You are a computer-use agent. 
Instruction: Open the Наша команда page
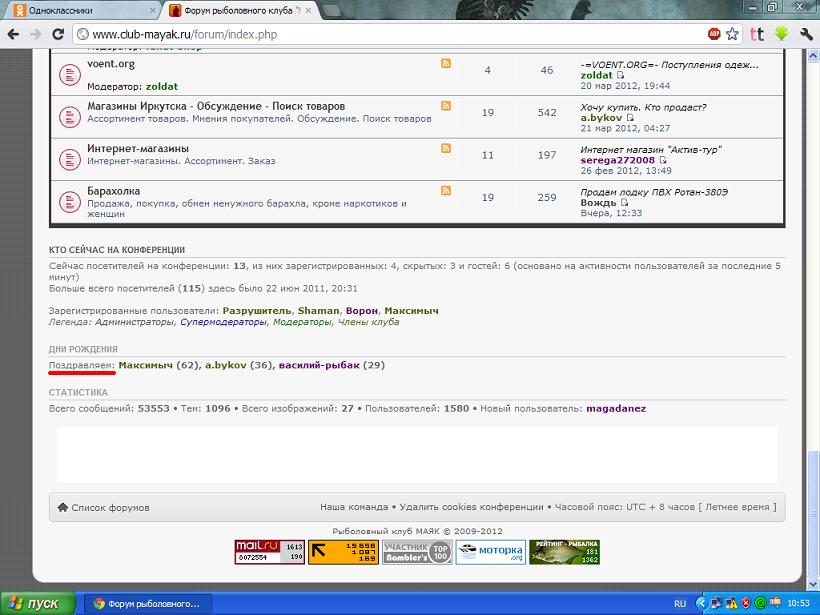click(x=354, y=507)
